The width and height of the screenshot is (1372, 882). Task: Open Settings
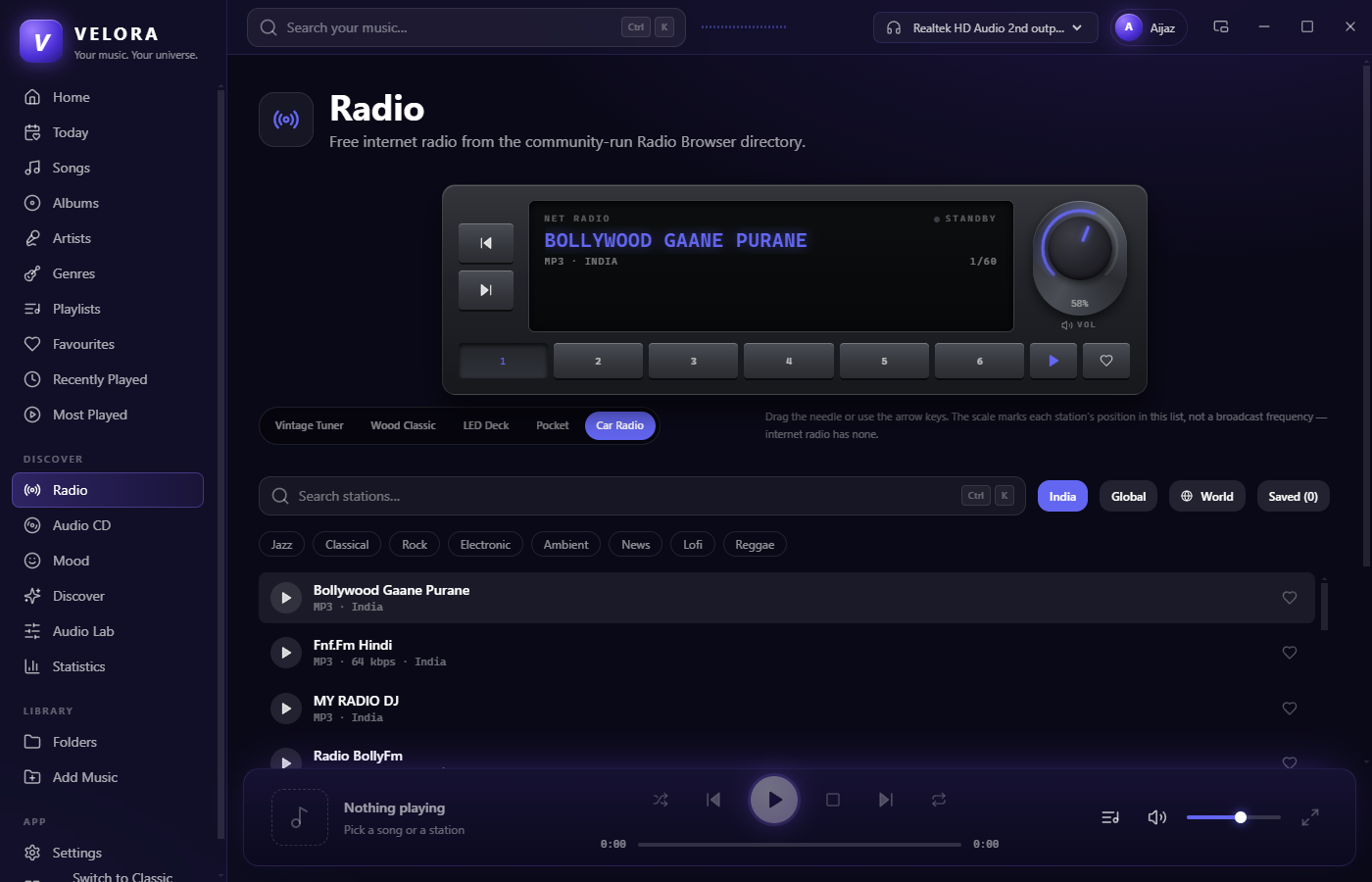coord(108,853)
